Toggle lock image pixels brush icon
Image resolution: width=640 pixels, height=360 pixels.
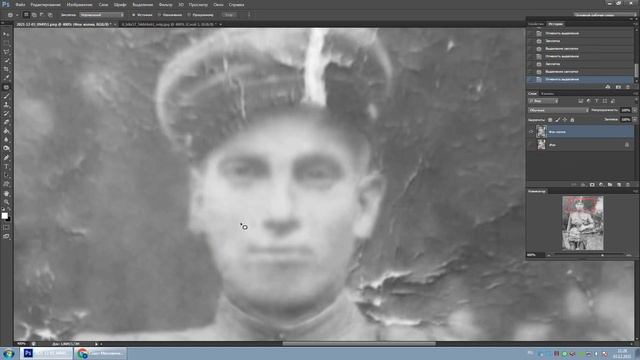(x=557, y=120)
